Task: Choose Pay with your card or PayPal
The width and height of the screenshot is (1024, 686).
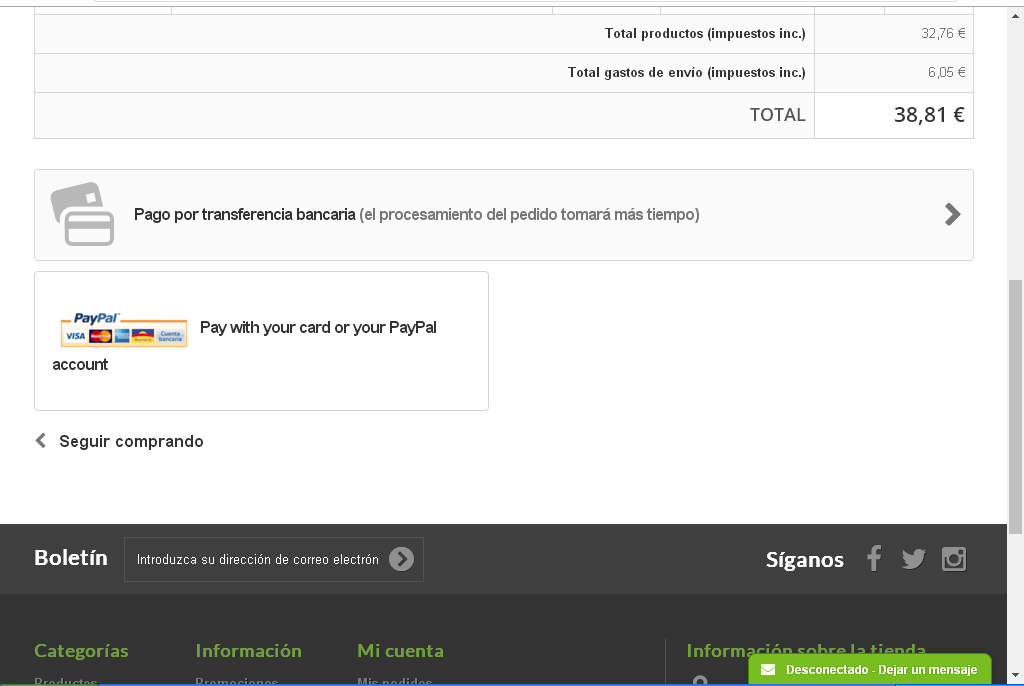Action: [318, 328]
